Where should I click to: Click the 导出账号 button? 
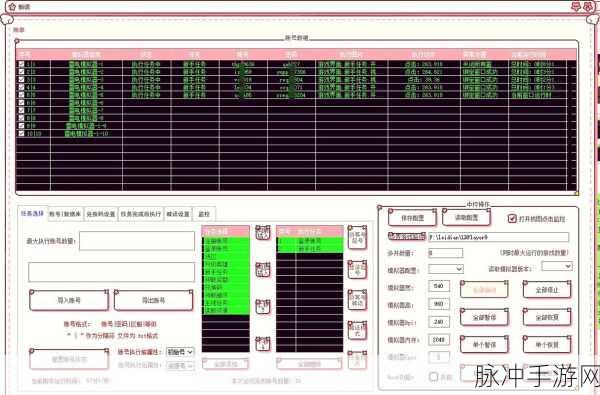click(153, 300)
